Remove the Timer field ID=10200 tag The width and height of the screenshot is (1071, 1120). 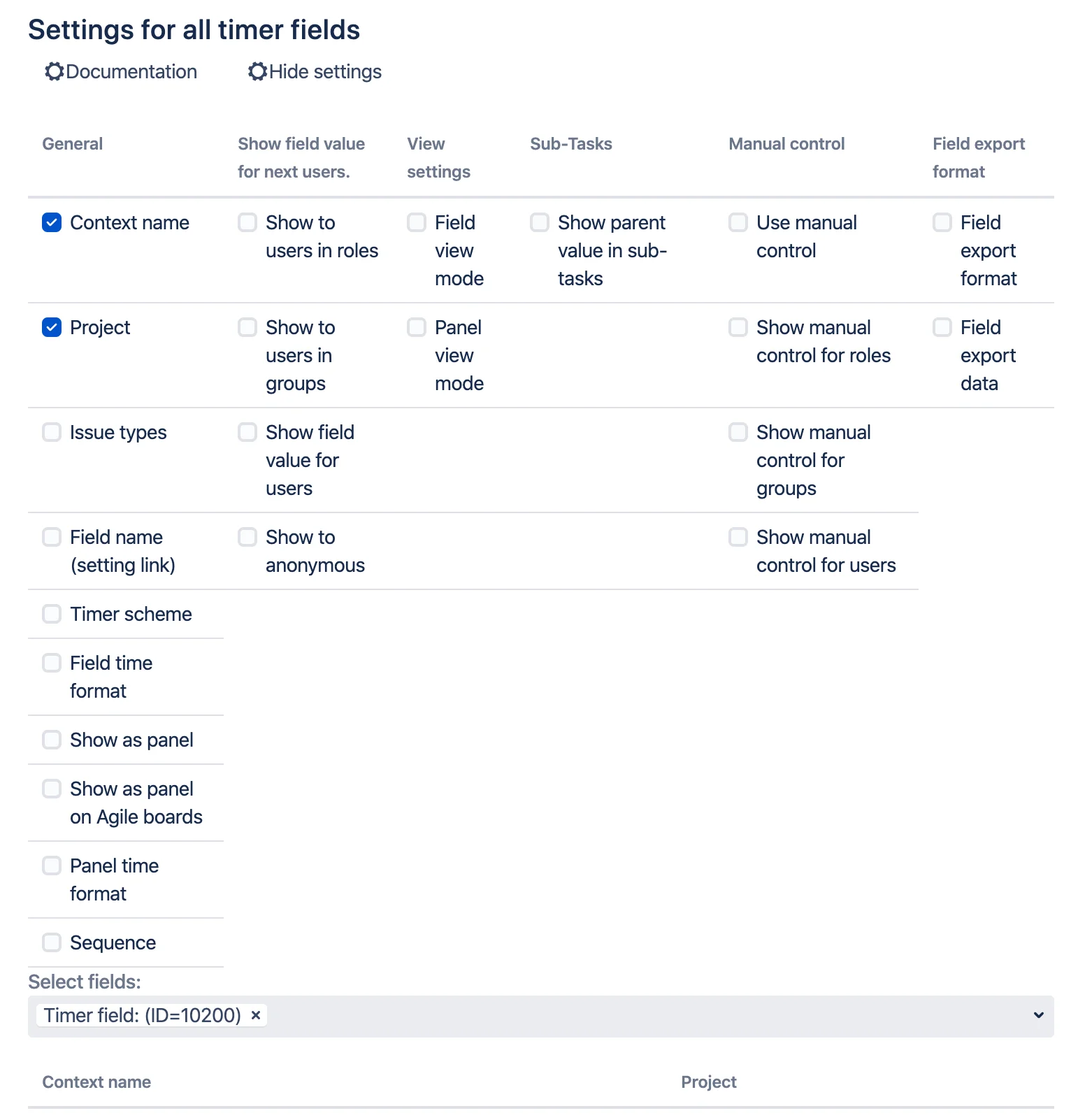(x=256, y=1015)
